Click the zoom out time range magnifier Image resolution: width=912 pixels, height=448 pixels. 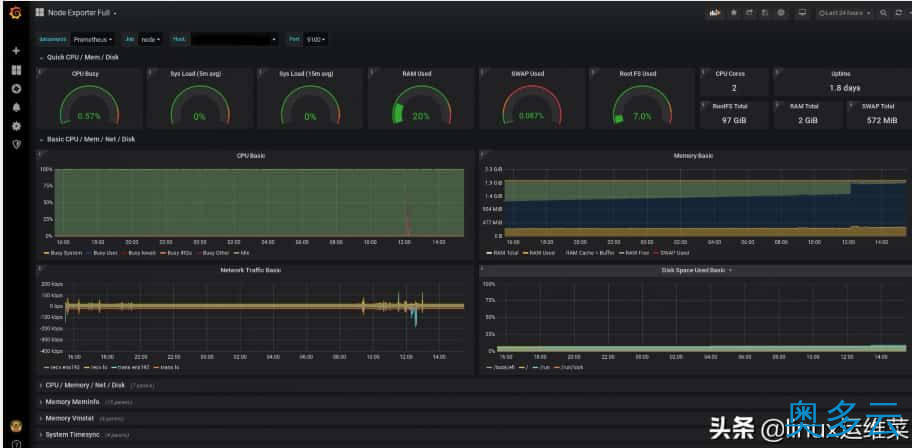[x=884, y=12]
